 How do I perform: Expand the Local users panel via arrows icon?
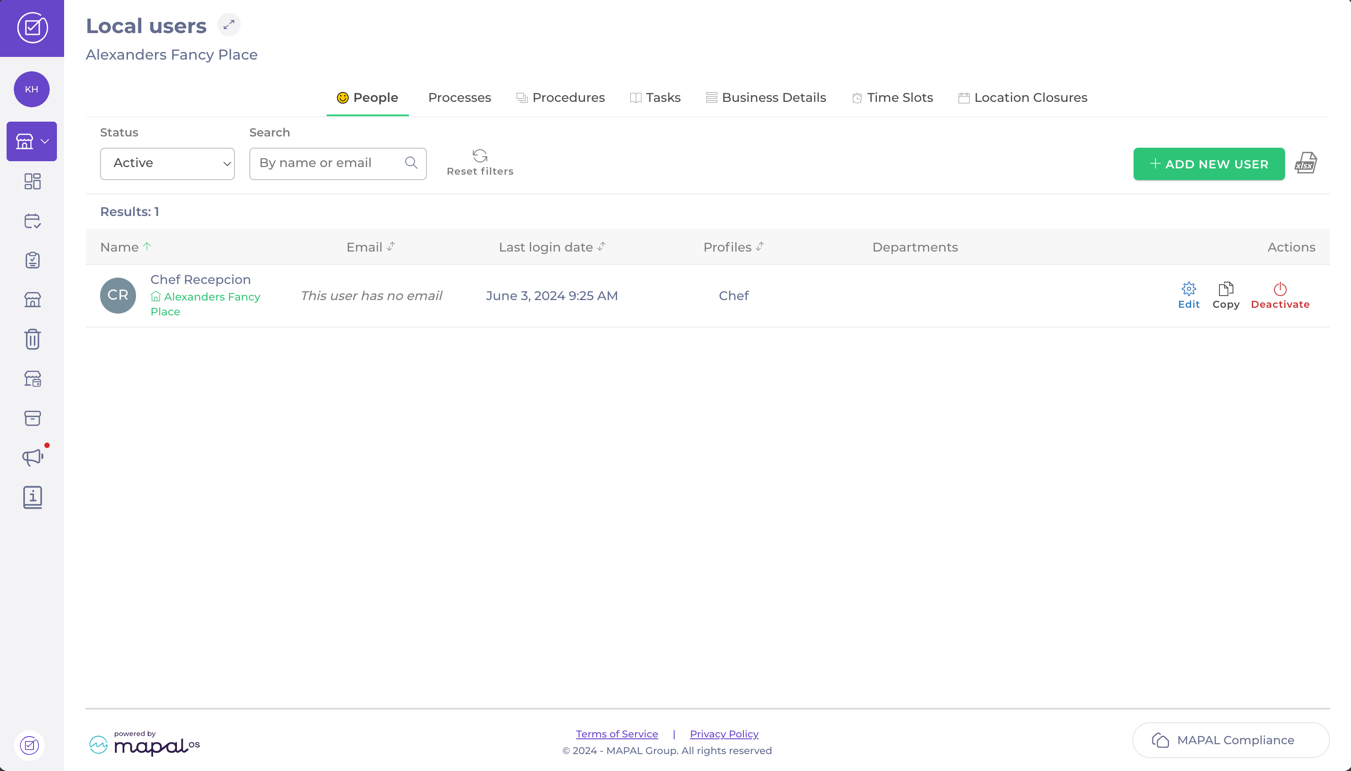[x=229, y=25]
